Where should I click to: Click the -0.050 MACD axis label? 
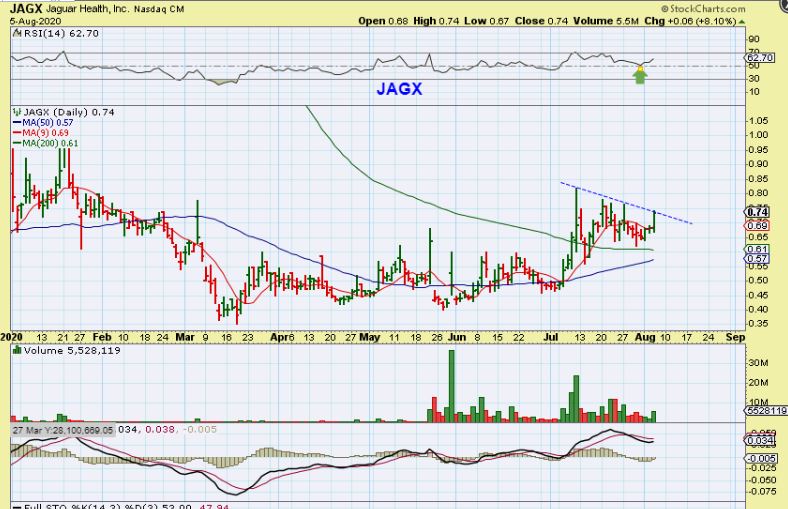tap(762, 479)
